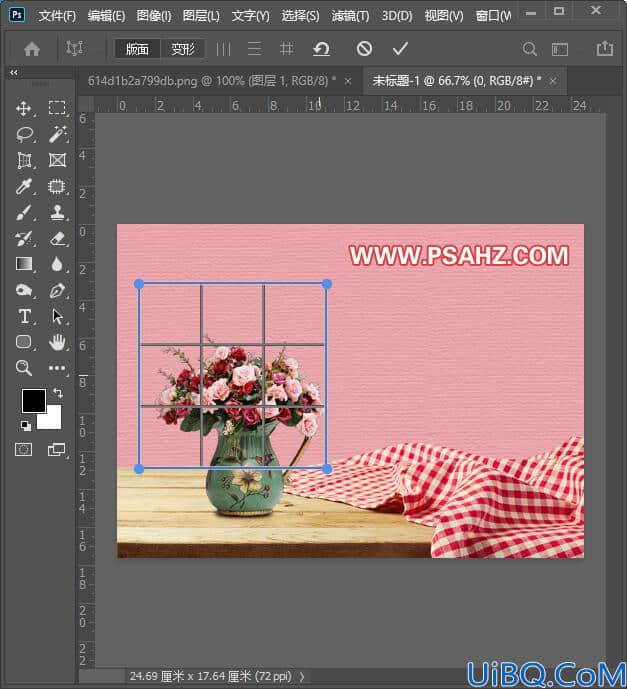Straighten lines horizontally in options bar
Viewport: 627px width, 689px height.
click(254, 49)
